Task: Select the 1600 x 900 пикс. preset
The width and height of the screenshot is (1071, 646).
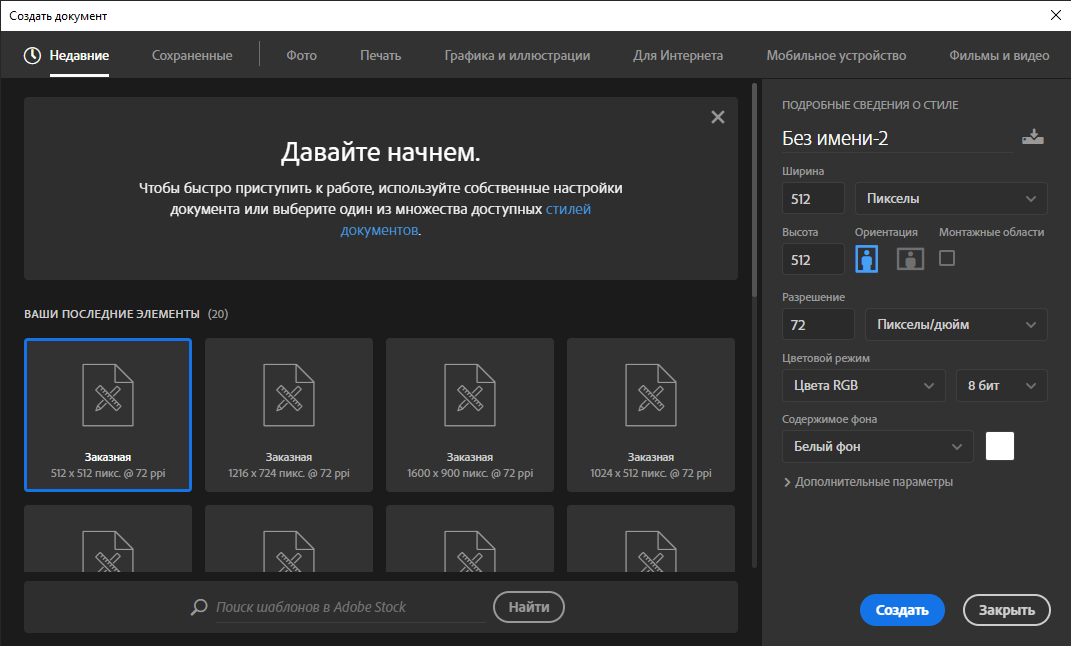Action: click(x=470, y=415)
